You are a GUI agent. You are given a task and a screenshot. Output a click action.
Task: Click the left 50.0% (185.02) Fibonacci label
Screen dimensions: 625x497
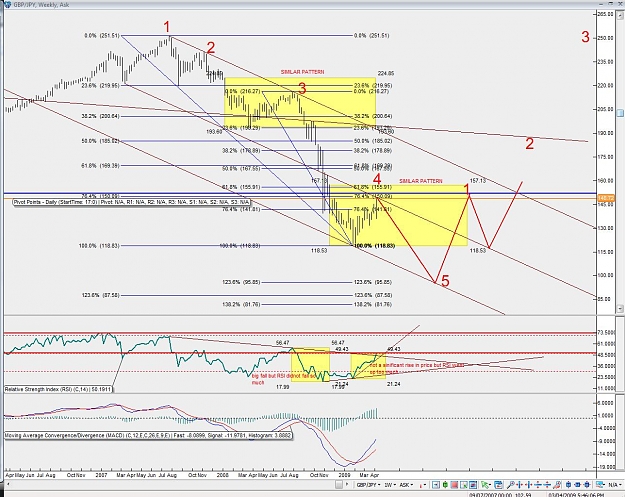point(100,141)
